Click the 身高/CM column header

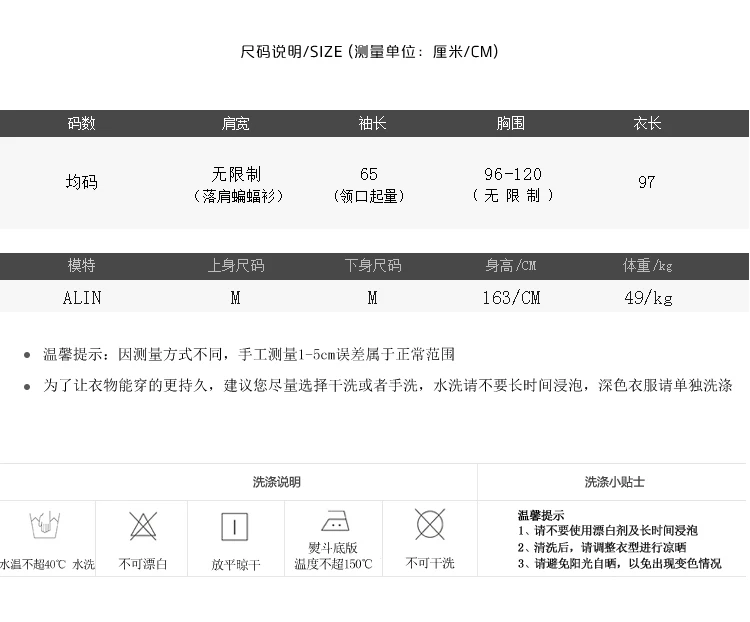(511, 265)
